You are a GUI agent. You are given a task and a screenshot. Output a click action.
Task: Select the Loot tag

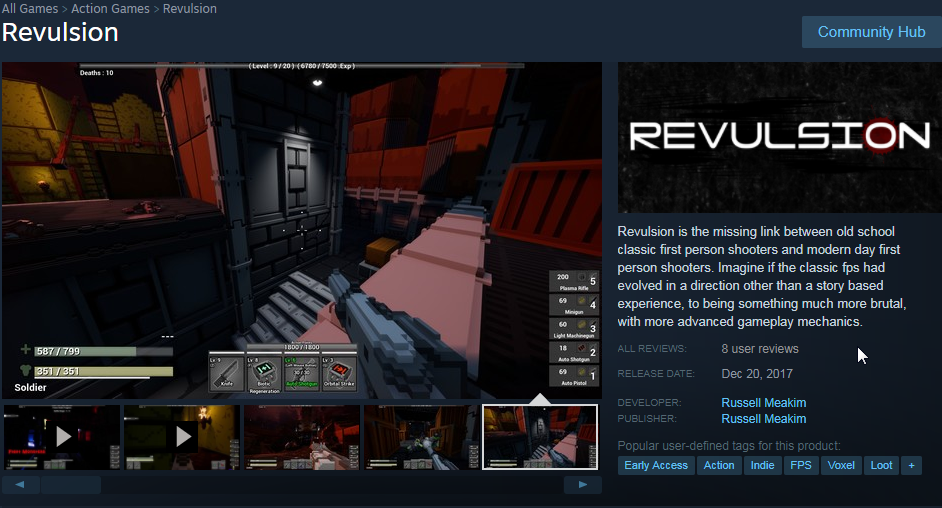[881, 465]
